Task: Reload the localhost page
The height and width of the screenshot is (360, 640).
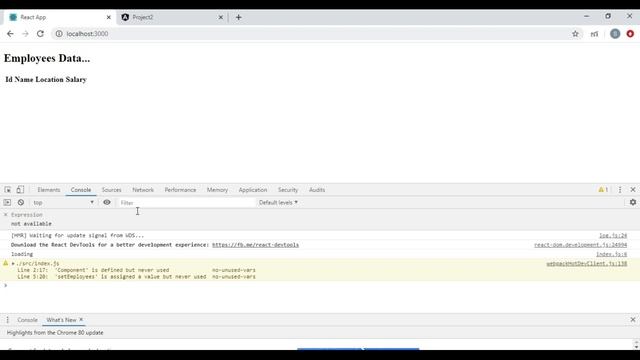Action: pos(40,34)
